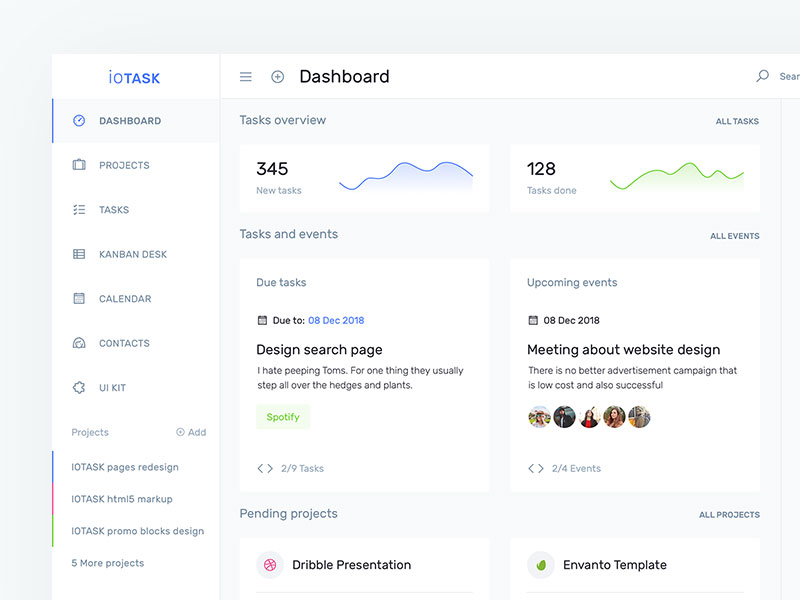Viewport: 800px width, 600px height.
Task: Click the circular plus icon next to Dashboard title
Action: (277, 76)
